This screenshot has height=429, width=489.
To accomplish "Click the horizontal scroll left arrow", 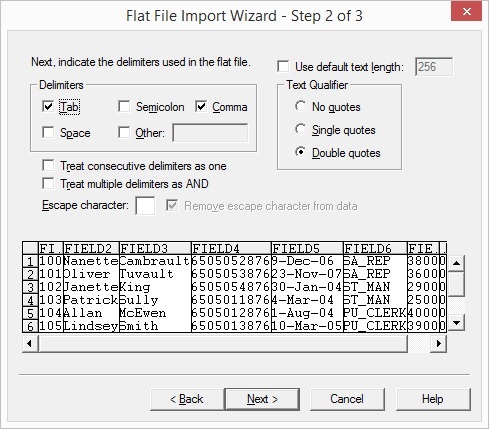I will tap(30, 343).
